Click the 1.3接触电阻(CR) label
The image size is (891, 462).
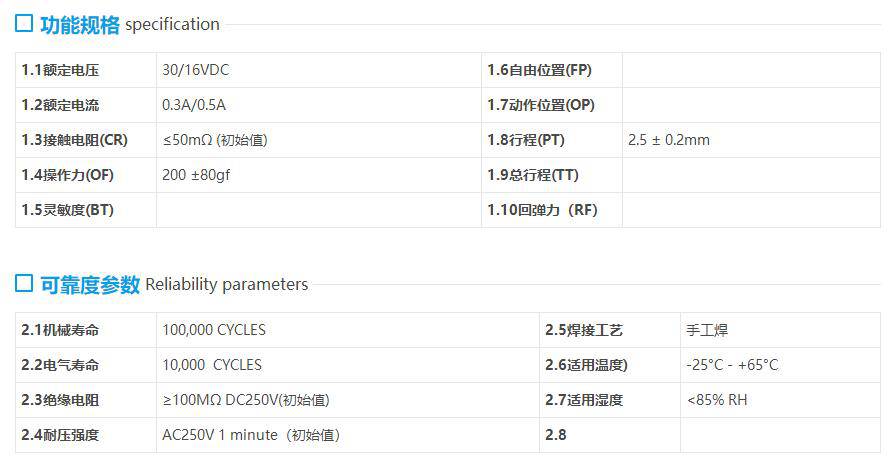pos(75,140)
